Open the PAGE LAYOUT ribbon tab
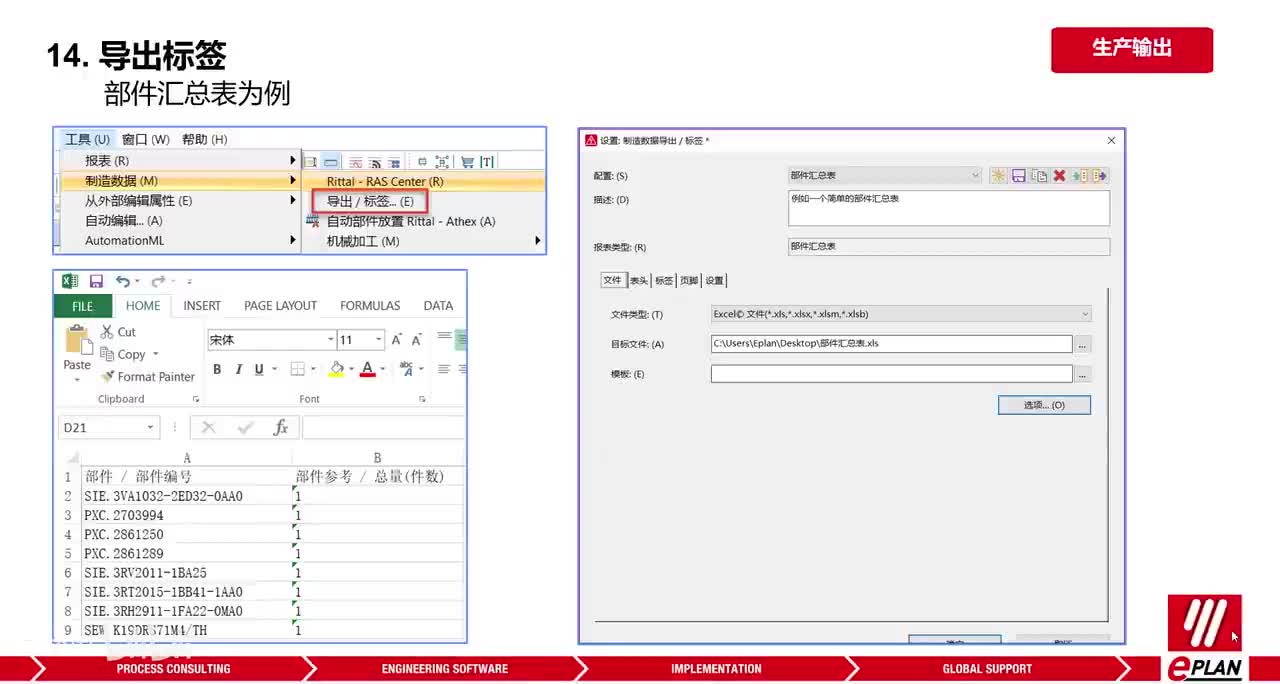Image resolution: width=1280 pixels, height=684 pixels. tap(280, 306)
